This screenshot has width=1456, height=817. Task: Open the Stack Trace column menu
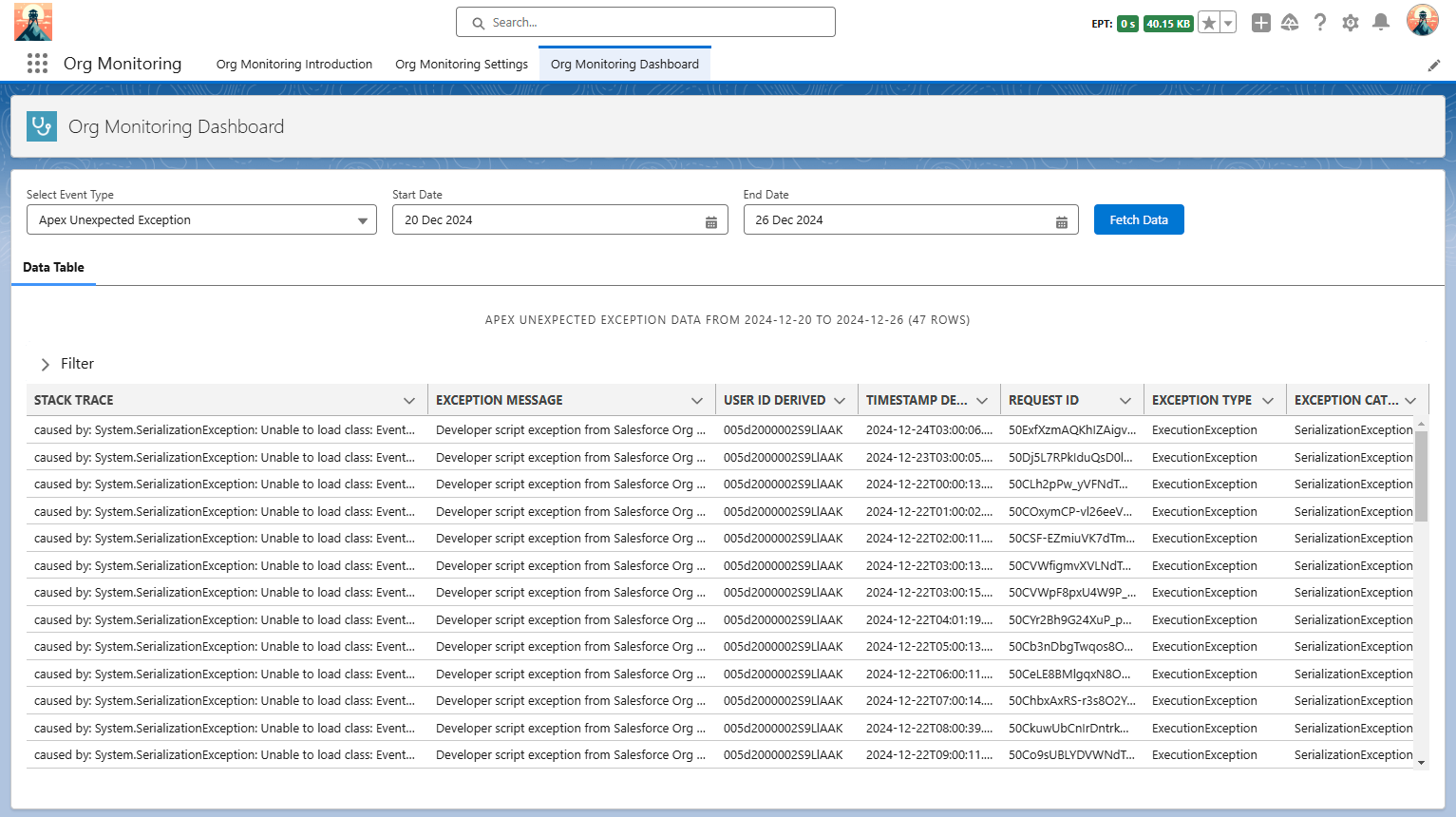tap(409, 401)
